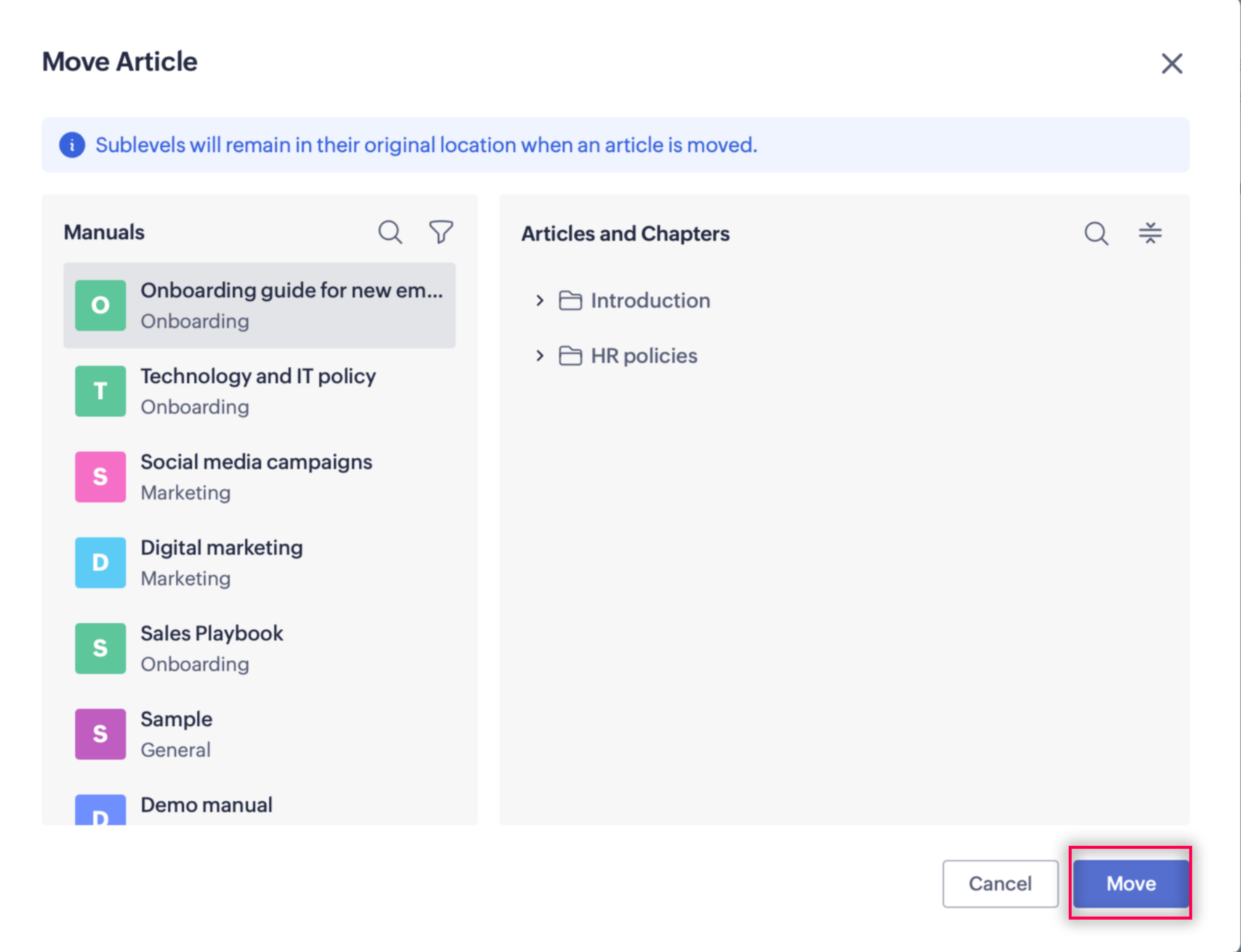Click the HR policies folder icon
1241x952 pixels.
point(570,356)
